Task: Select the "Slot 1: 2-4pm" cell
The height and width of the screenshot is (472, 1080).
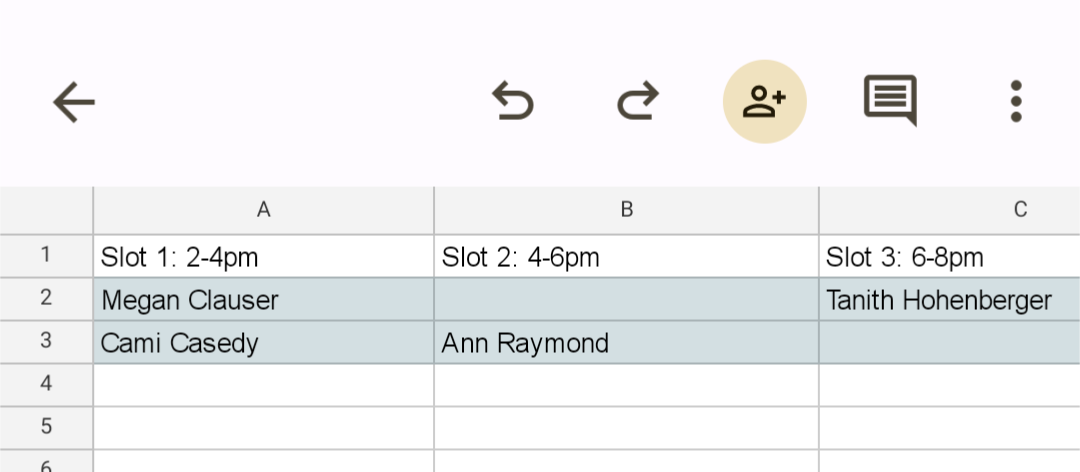Action: [263, 257]
